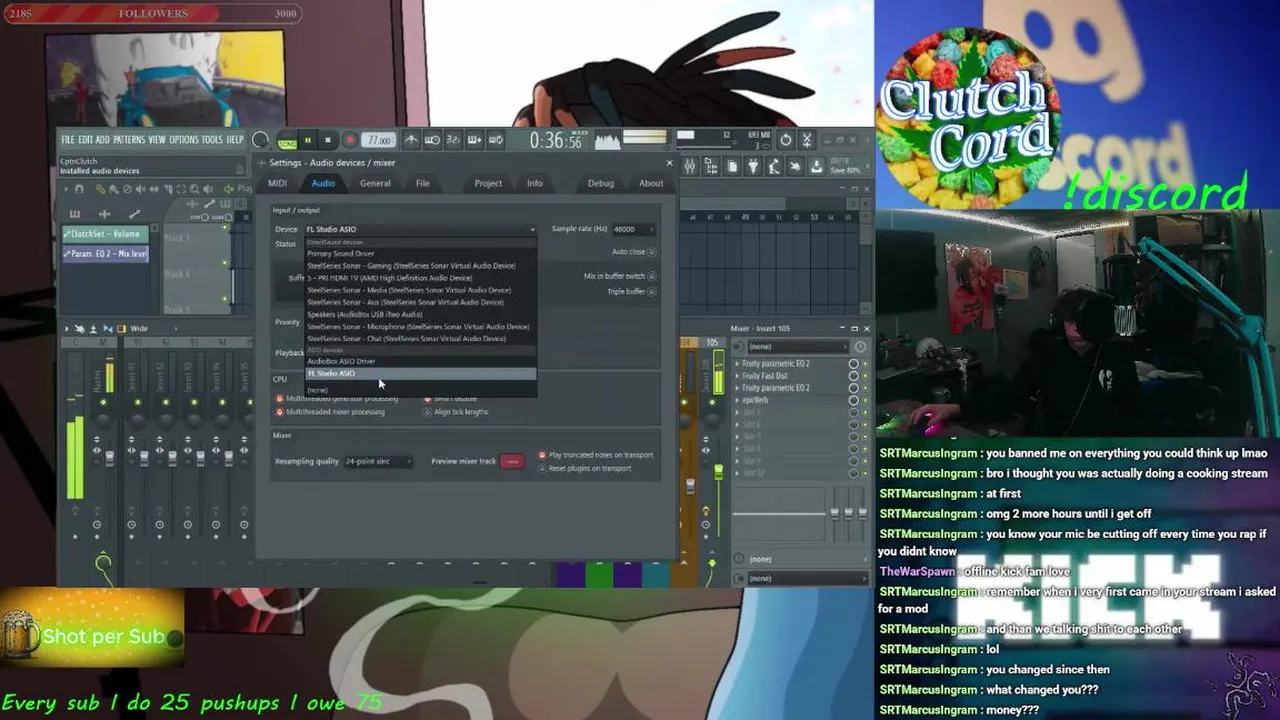Open the OPTIONS menu
The height and width of the screenshot is (720, 1280).
(x=184, y=140)
